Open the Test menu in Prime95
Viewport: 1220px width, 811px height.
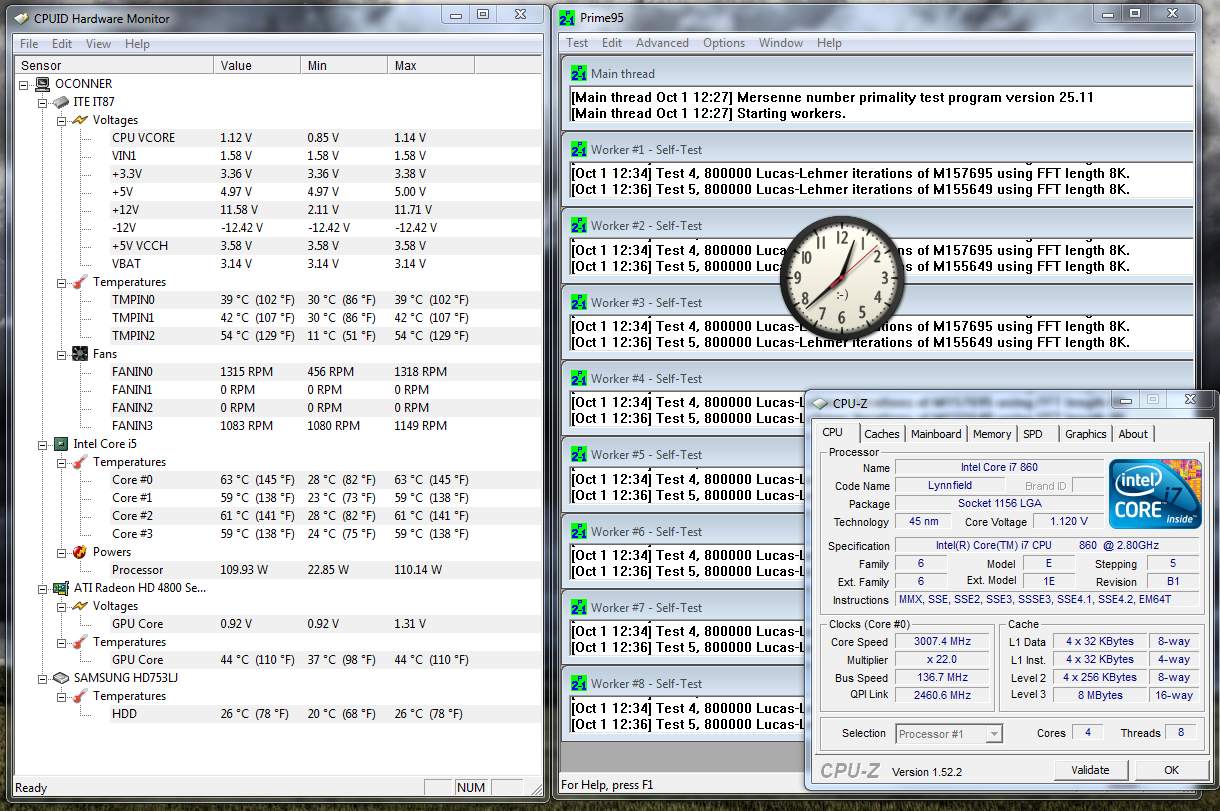click(x=577, y=43)
